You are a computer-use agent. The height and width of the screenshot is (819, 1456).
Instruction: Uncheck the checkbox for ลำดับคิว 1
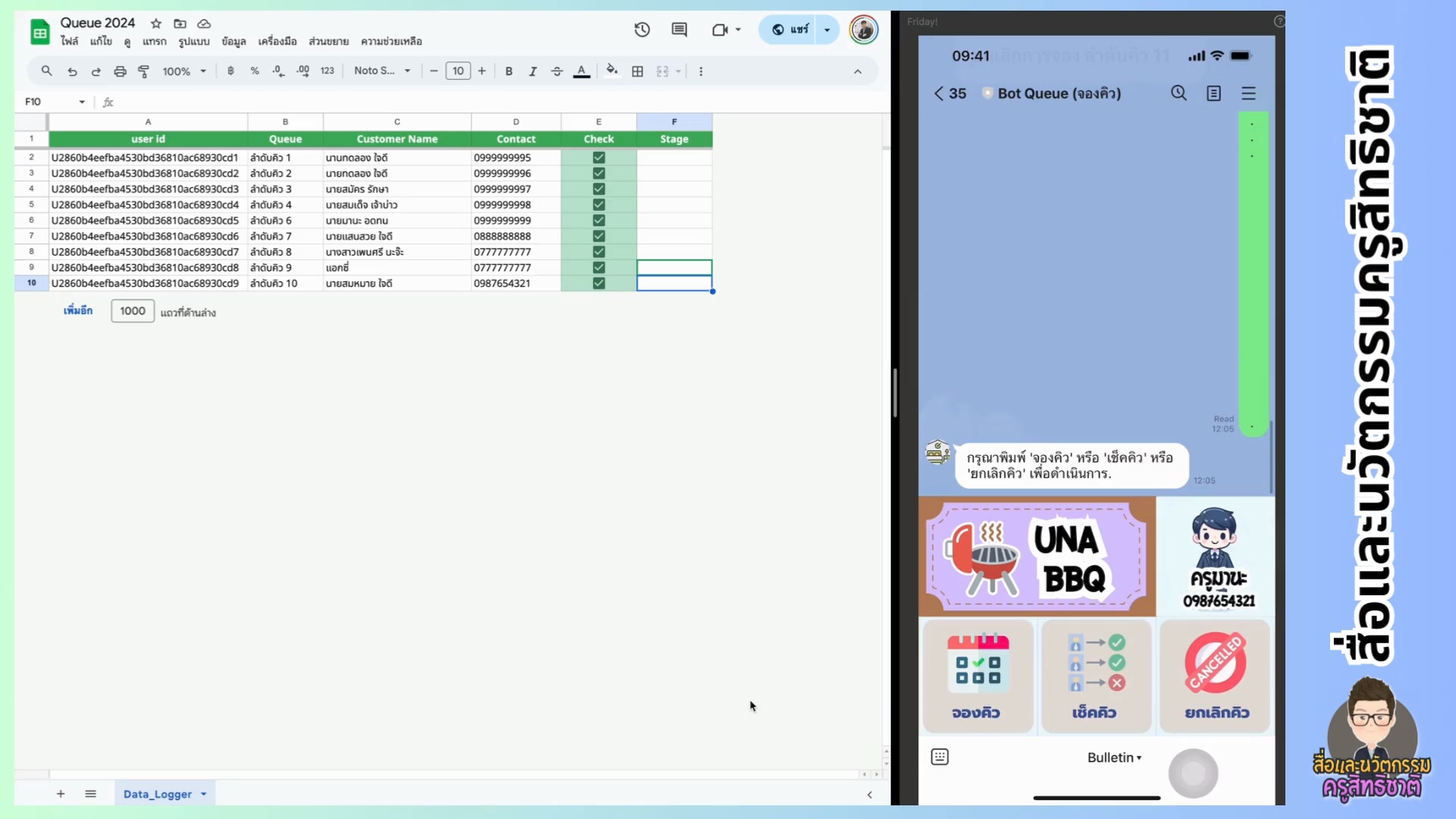(x=599, y=158)
